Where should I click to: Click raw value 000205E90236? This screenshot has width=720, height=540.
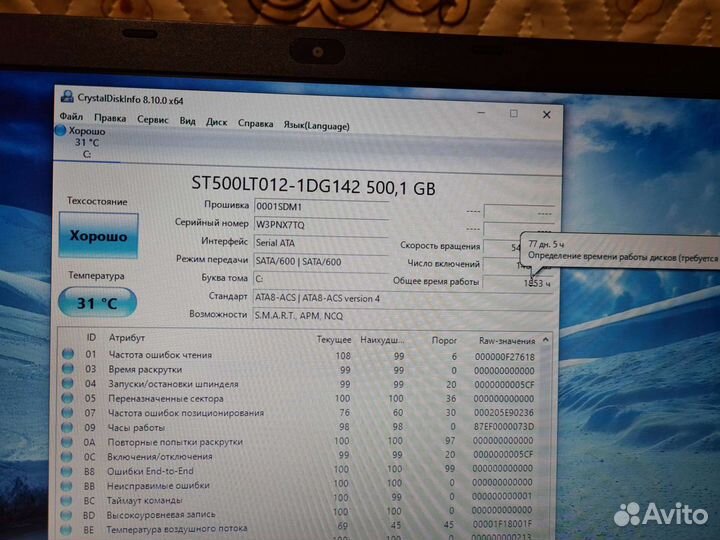(x=504, y=413)
